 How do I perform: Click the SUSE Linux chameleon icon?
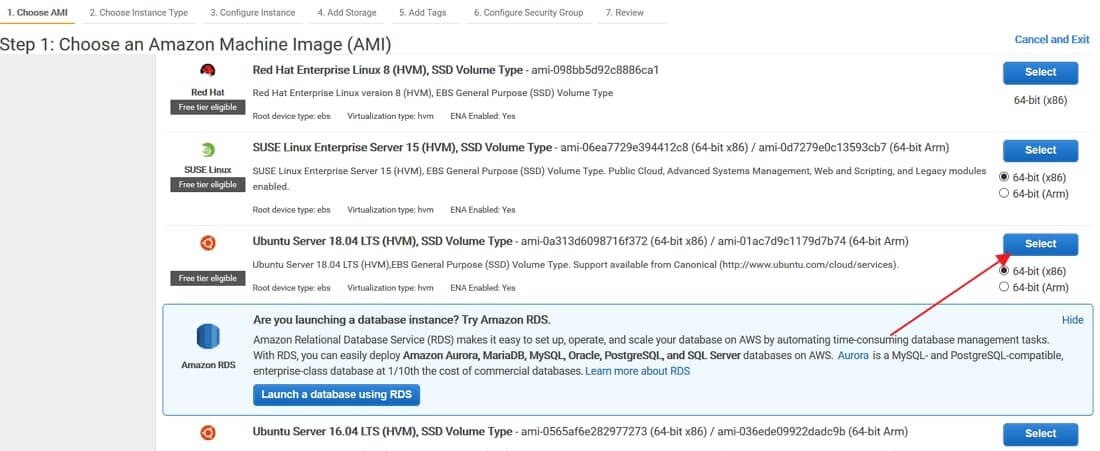point(207,150)
